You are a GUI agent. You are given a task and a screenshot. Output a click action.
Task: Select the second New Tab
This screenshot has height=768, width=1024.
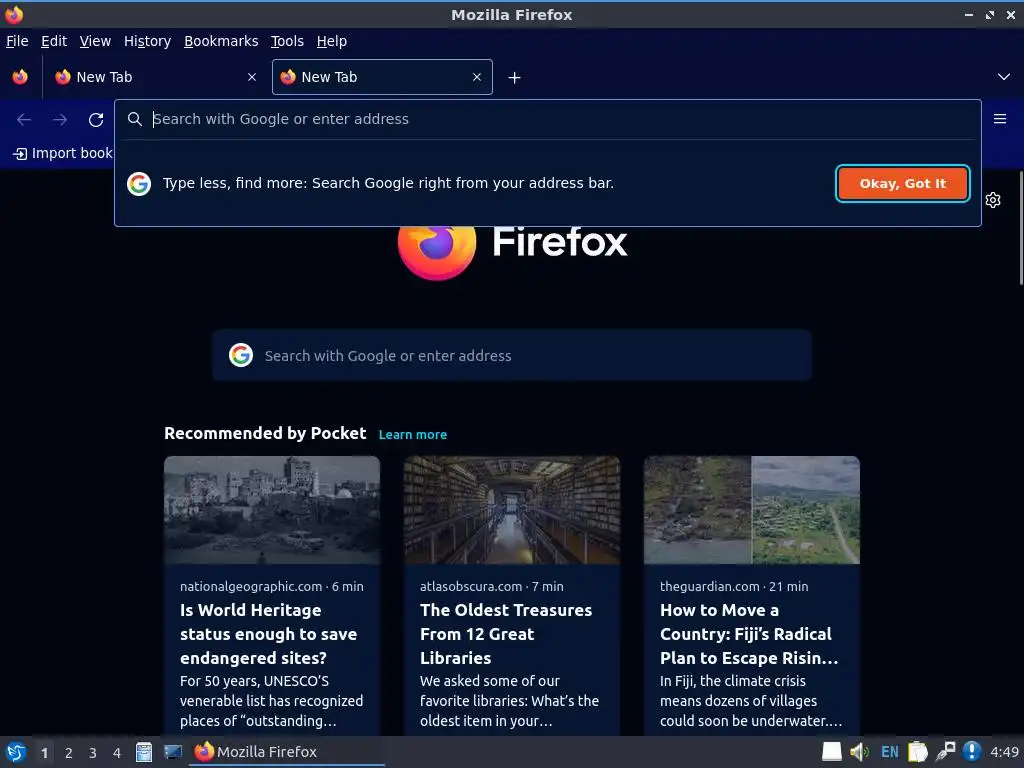pos(382,77)
